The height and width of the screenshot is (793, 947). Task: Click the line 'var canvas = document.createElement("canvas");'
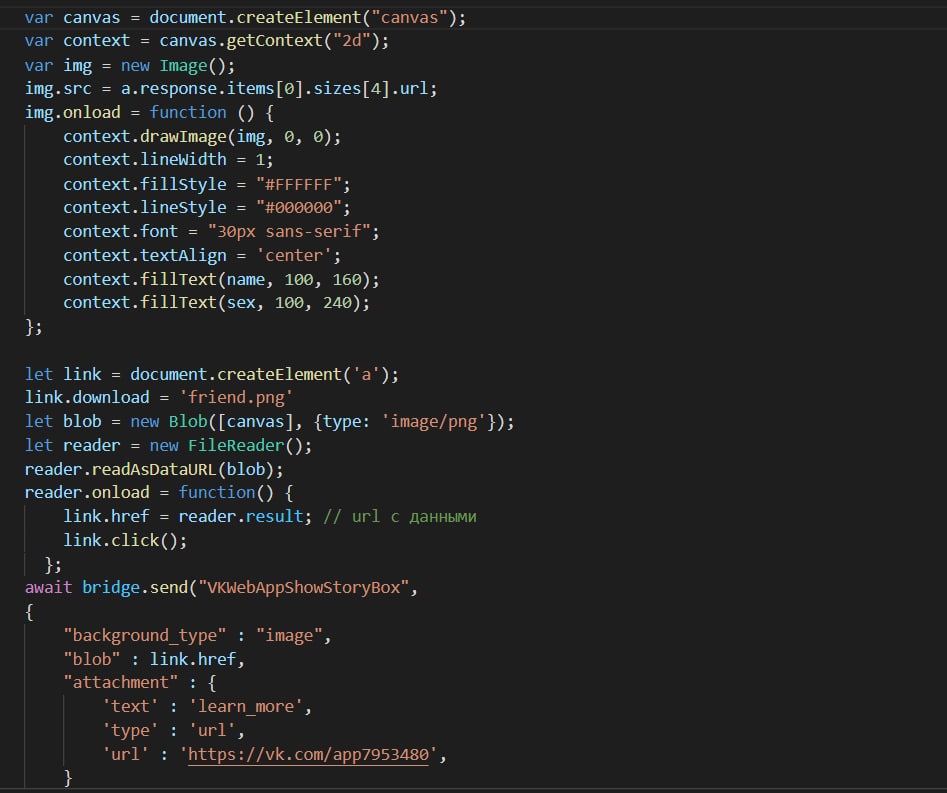point(245,18)
